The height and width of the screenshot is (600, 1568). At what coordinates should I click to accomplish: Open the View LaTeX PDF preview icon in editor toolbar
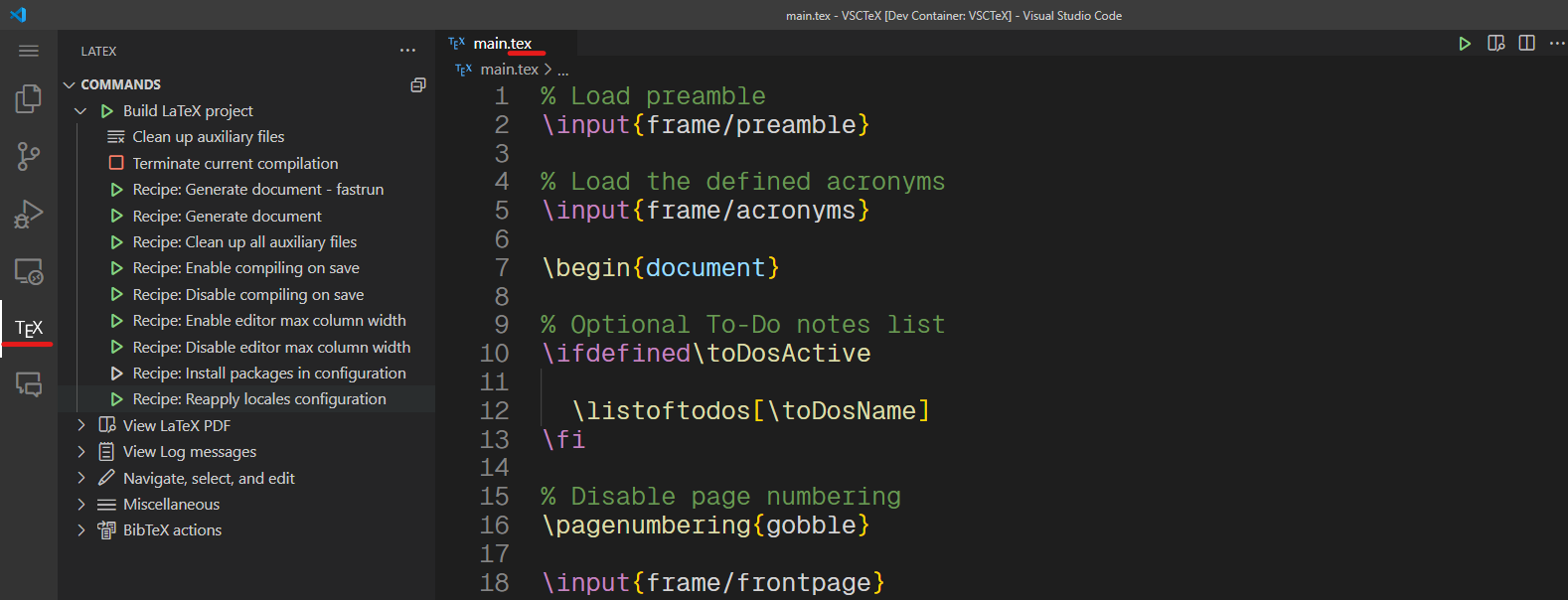coord(1495,43)
